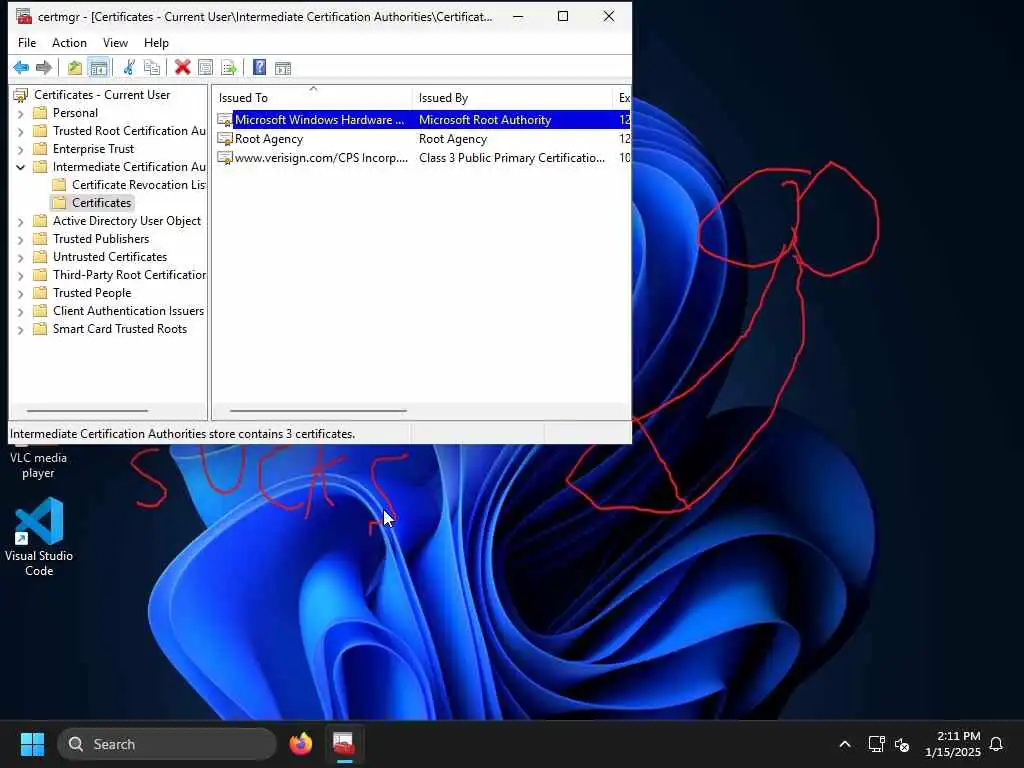Sort by the Issued By column header
This screenshot has width=1024, height=768.
click(512, 98)
